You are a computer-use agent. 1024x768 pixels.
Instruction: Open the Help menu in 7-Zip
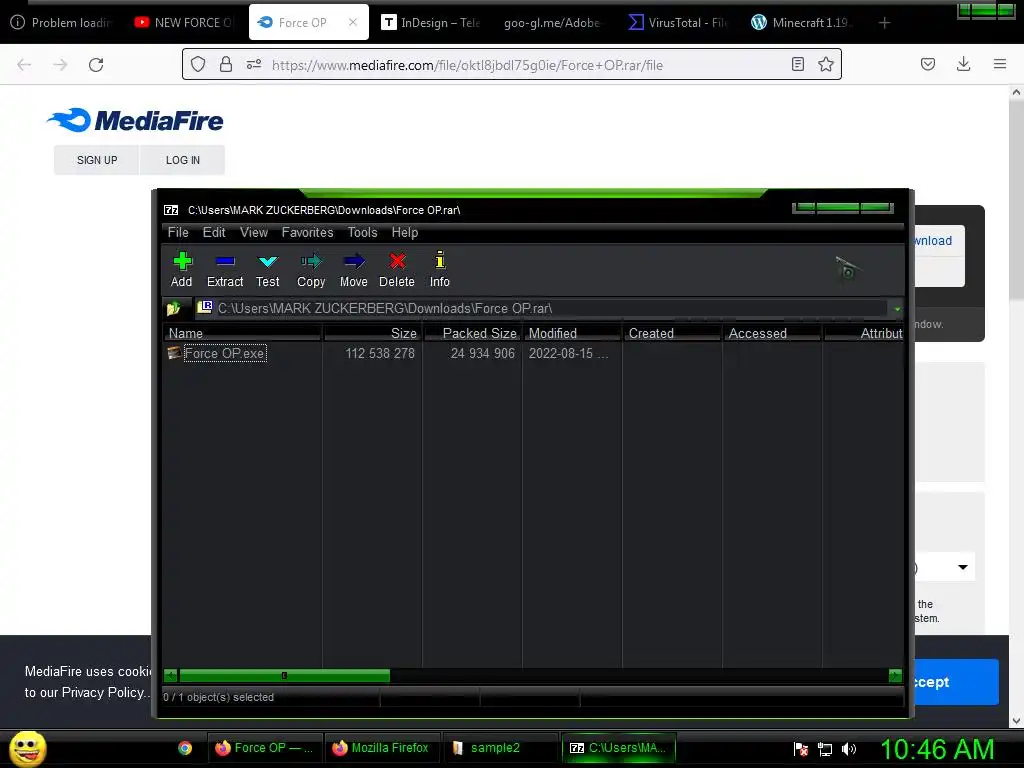[405, 232]
